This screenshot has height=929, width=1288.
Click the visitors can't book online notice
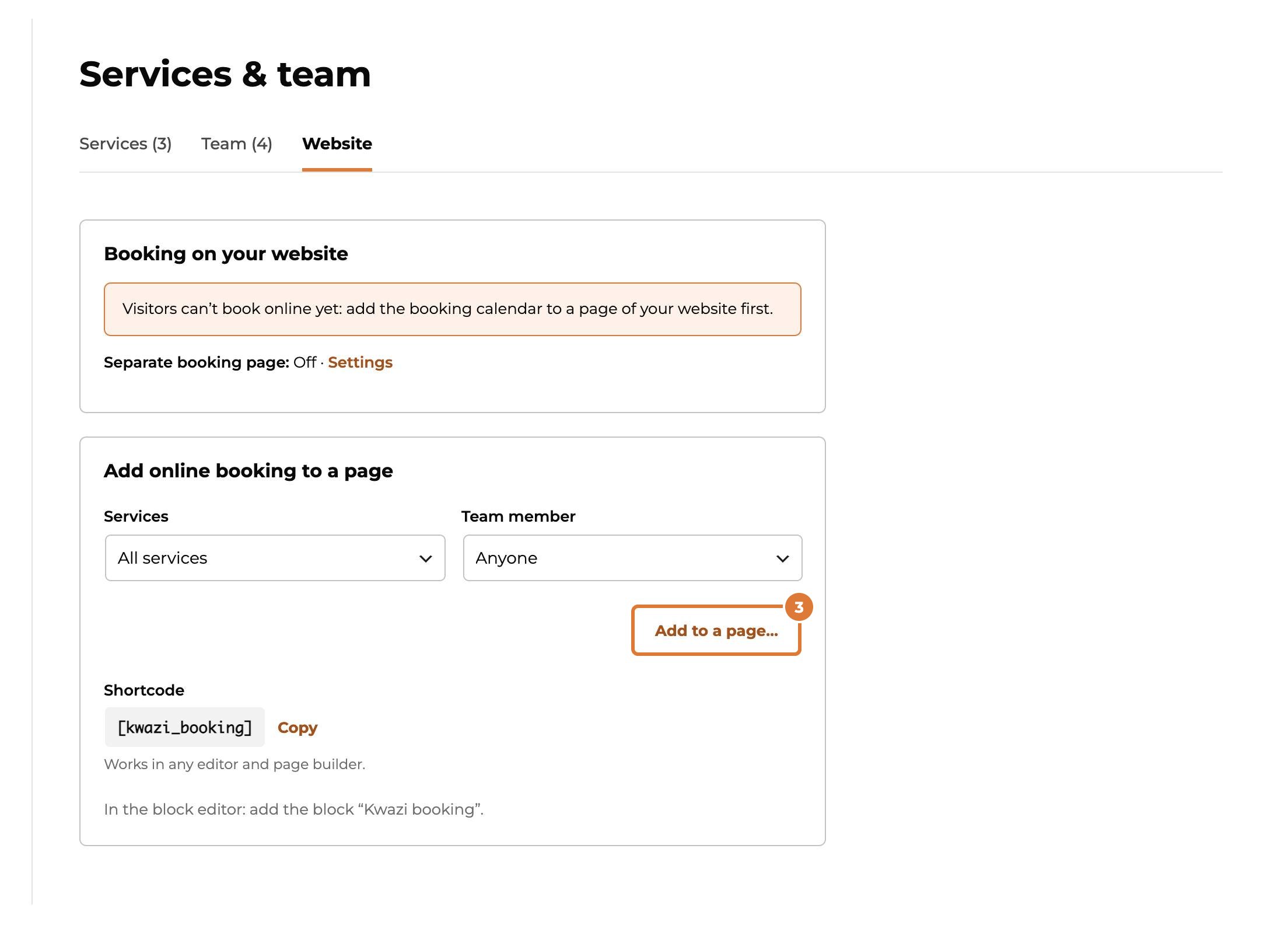(452, 309)
